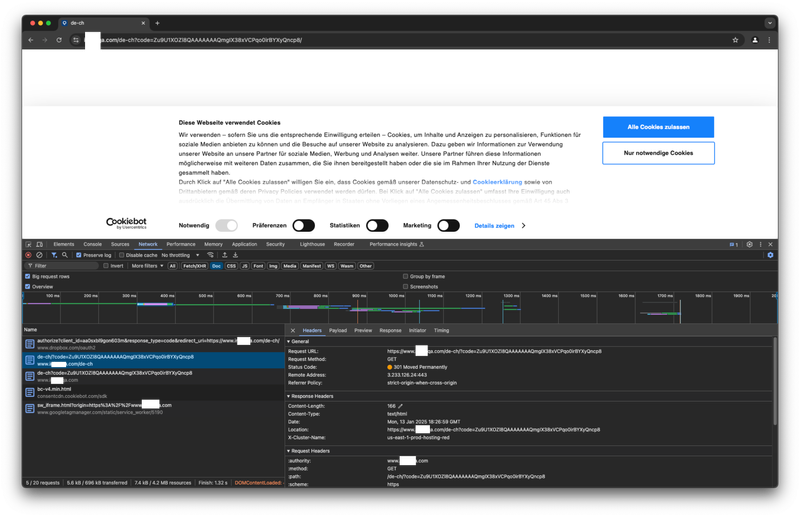Collapse the Response Headers section

[315, 396]
